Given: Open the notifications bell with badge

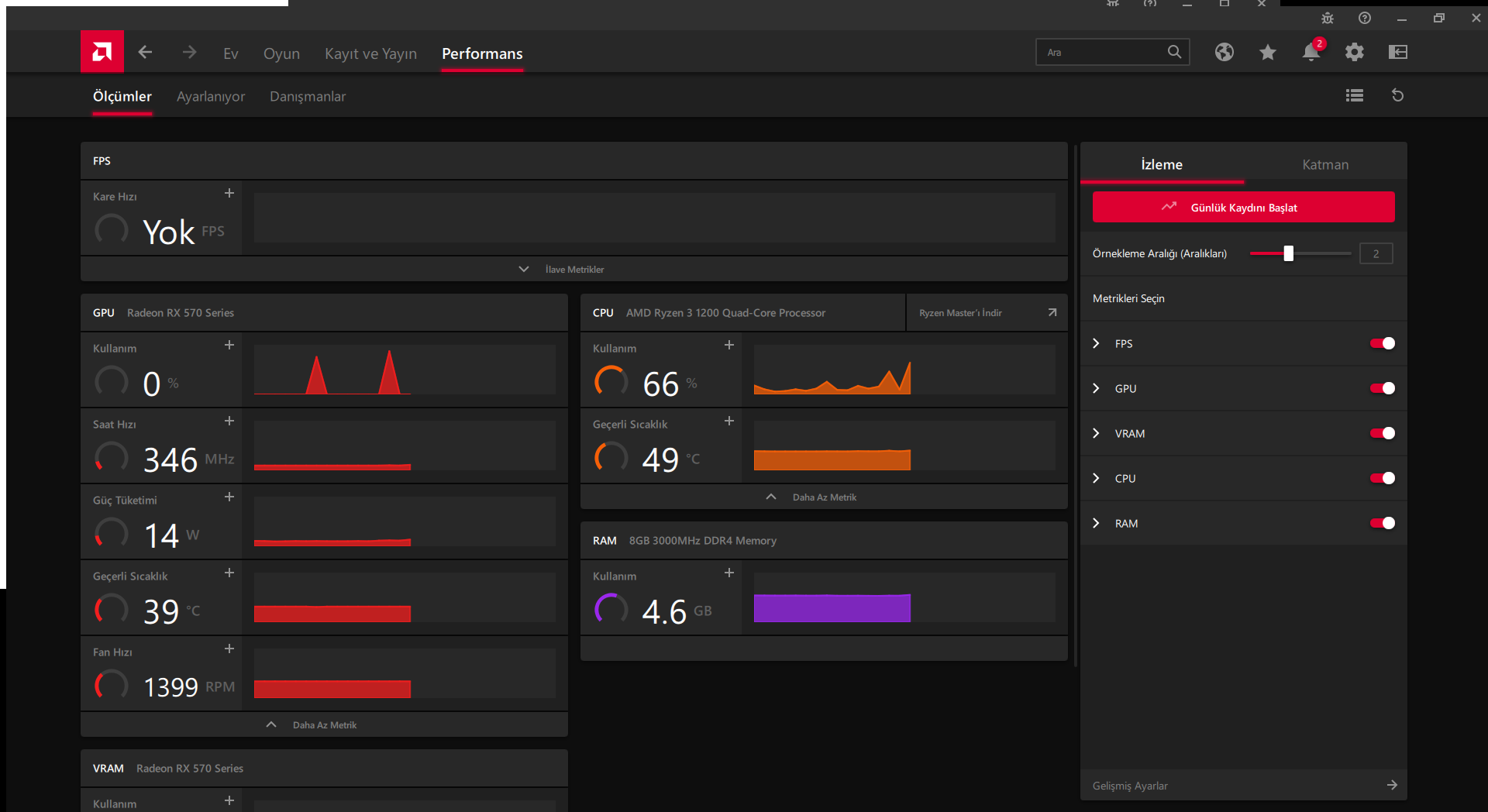Looking at the screenshot, I should pyautogui.click(x=1311, y=52).
